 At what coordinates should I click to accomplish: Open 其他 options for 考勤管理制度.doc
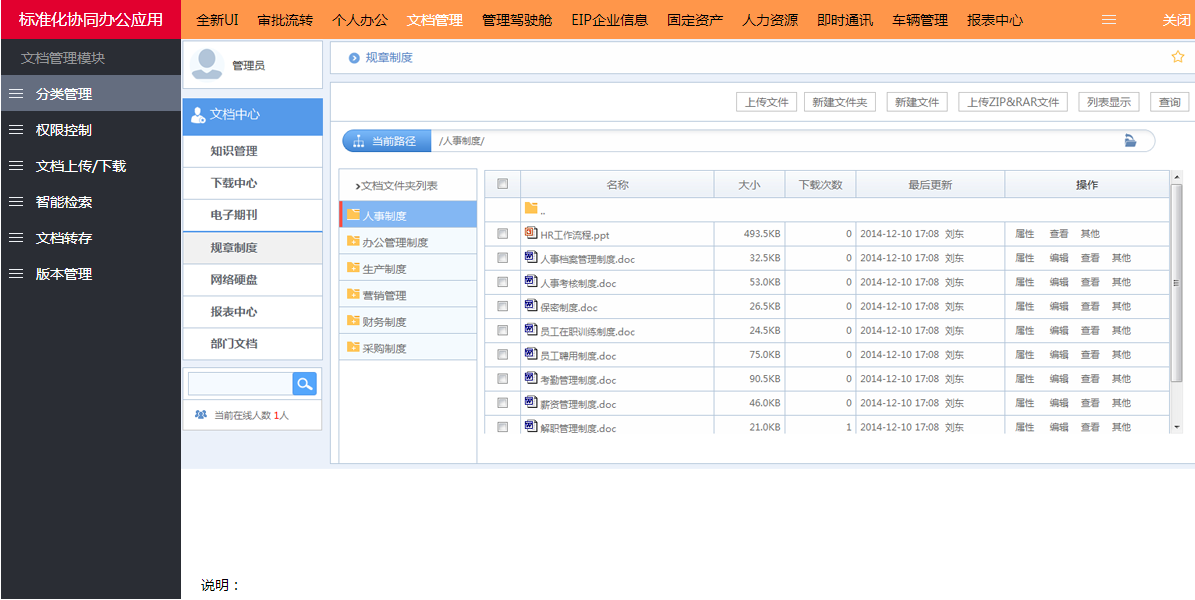pos(1121,379)
